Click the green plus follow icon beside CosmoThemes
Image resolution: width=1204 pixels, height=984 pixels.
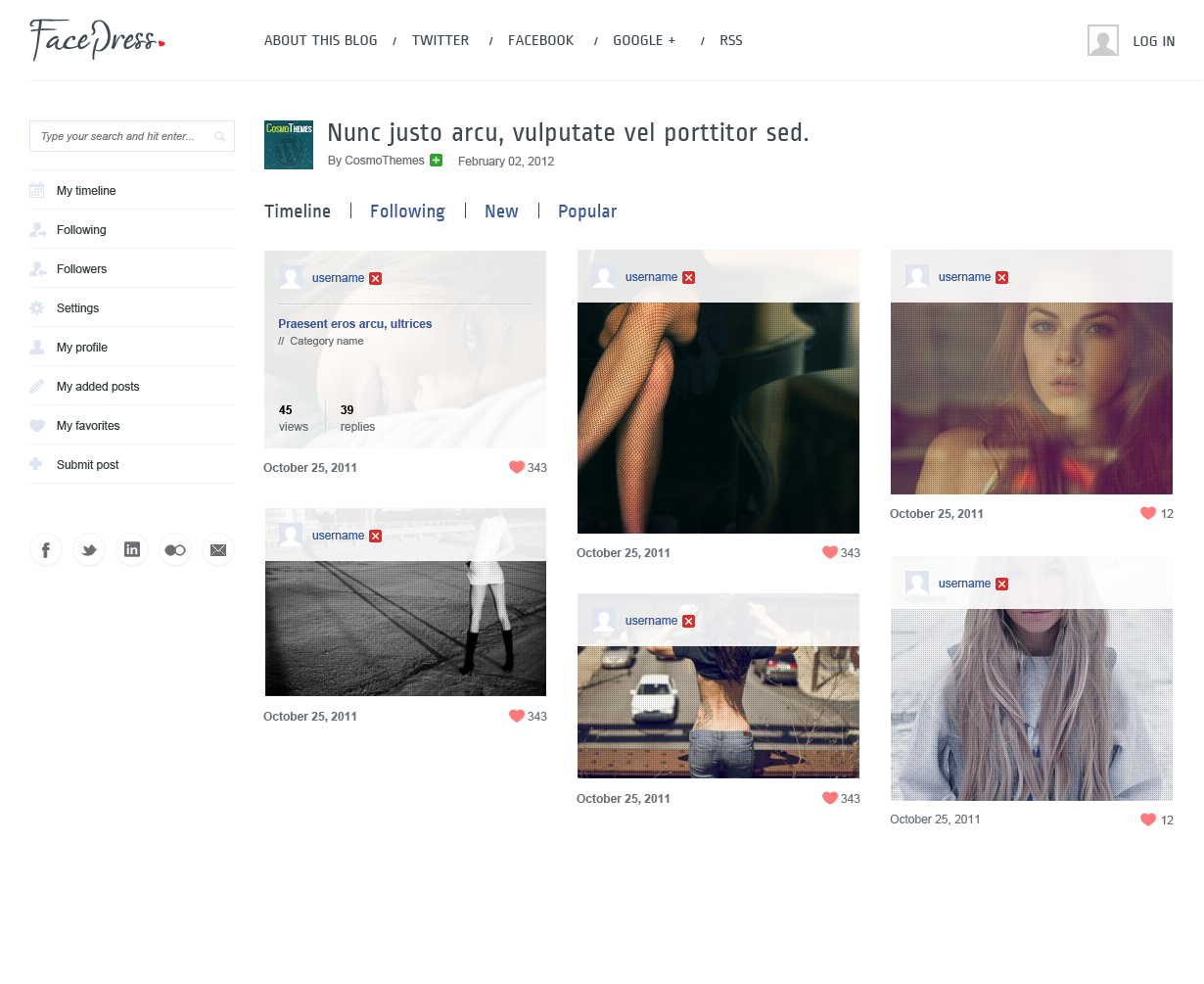click(x=436, y=161)
